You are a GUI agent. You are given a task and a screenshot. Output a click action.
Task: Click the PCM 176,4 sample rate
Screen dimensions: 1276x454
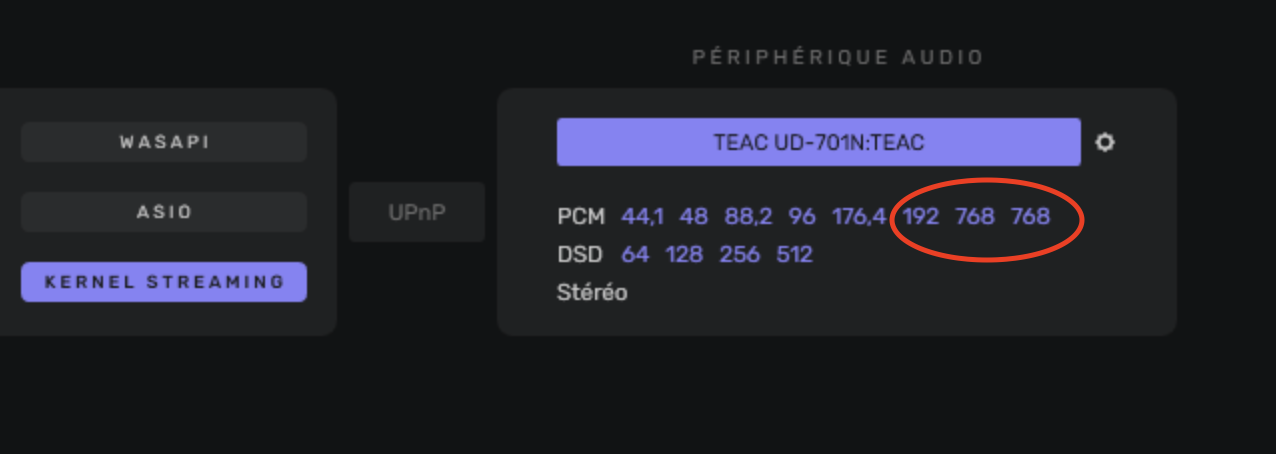(858, 216)
